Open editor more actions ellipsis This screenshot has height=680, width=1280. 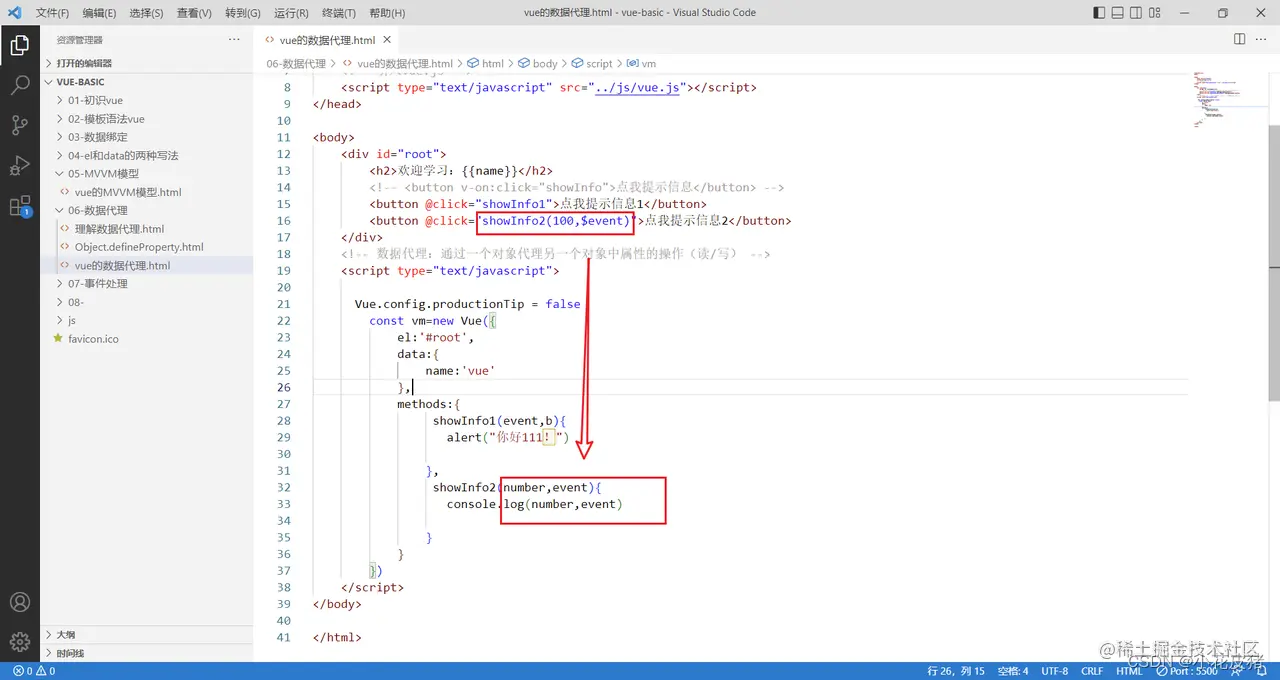click(x=1261, y=39)
